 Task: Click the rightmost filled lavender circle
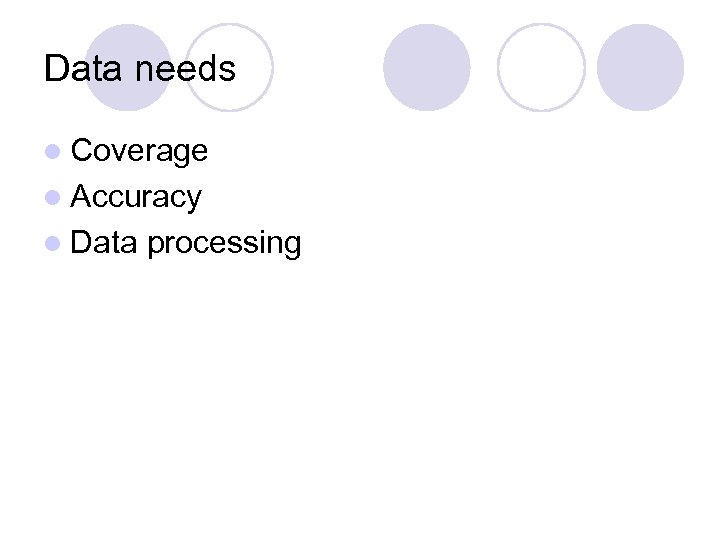[x=641, y=67]
